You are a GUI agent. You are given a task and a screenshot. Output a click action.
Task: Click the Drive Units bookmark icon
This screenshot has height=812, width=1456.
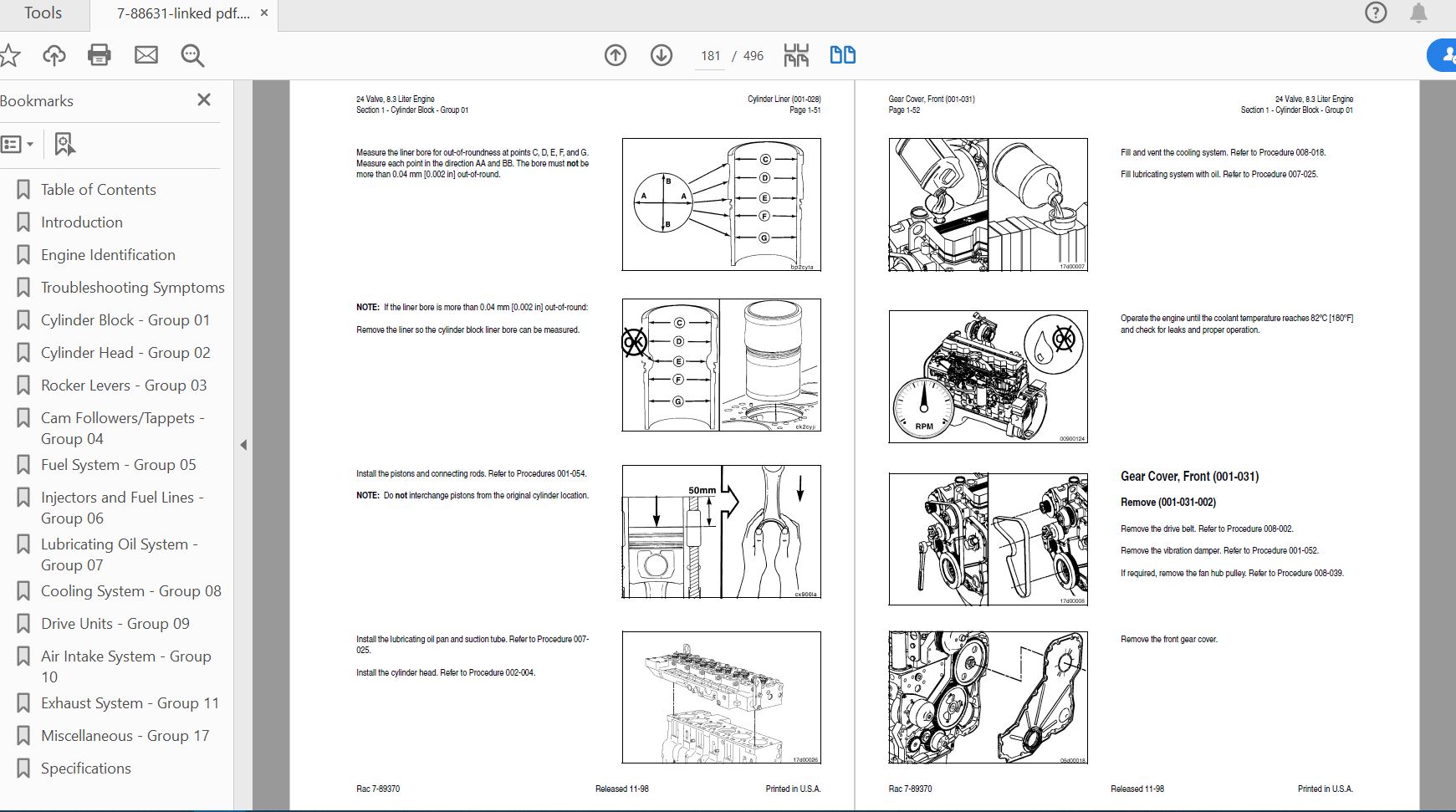coord(23,624)
